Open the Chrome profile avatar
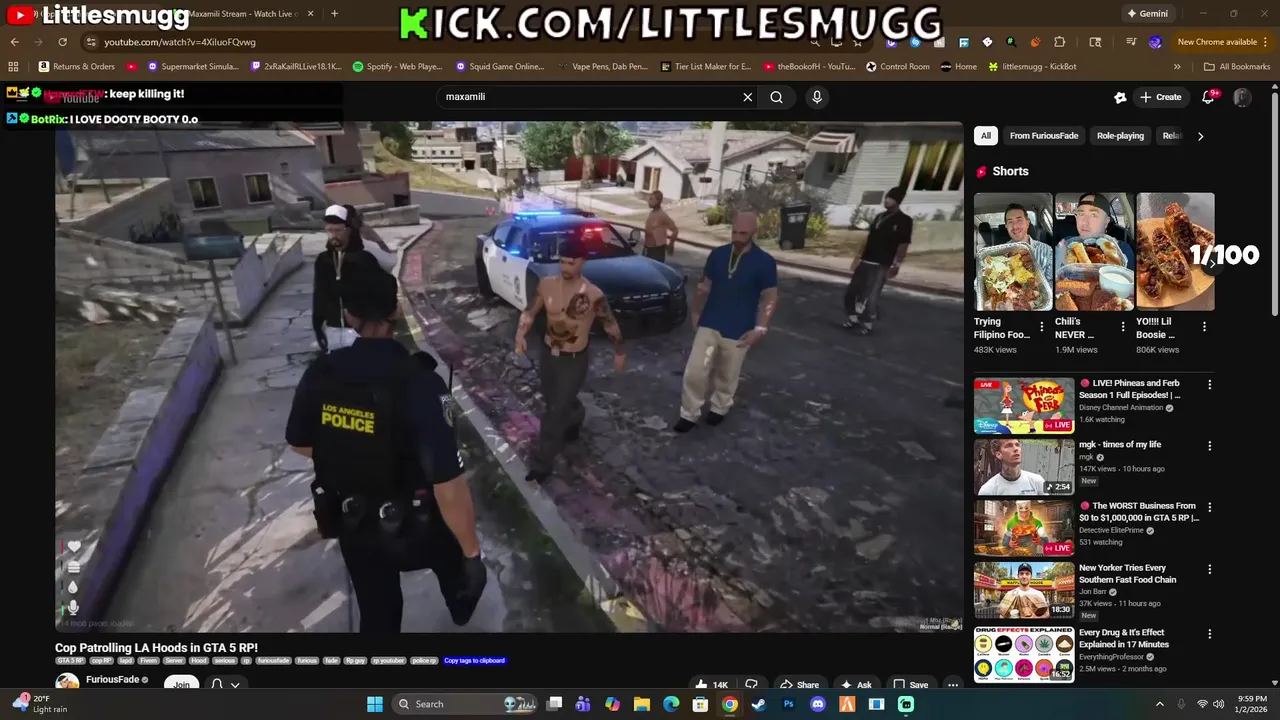The image size is (1280, 720). (x=1155, y=42)
